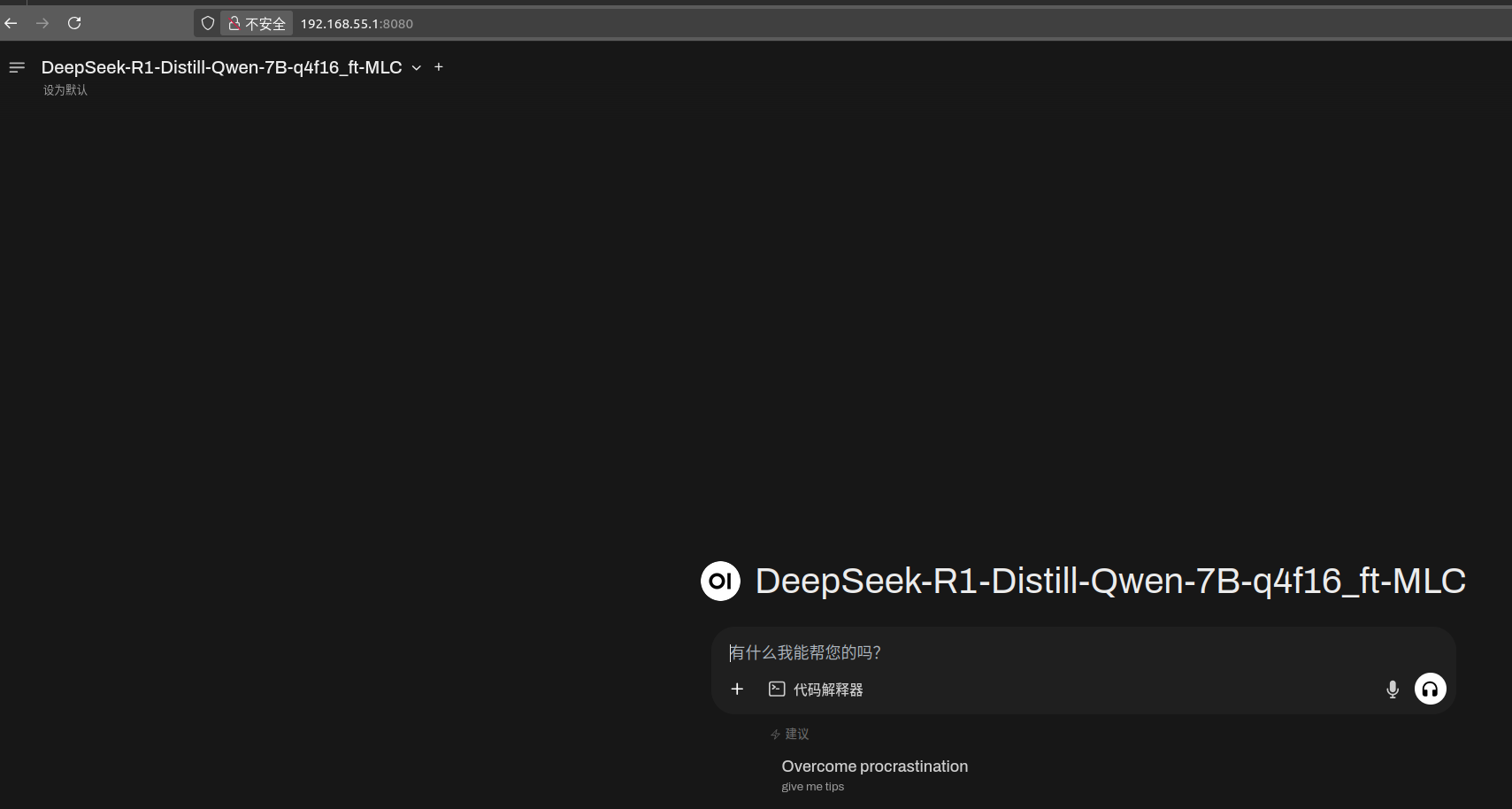Click the browser forward arrow

tap(42, 23)
